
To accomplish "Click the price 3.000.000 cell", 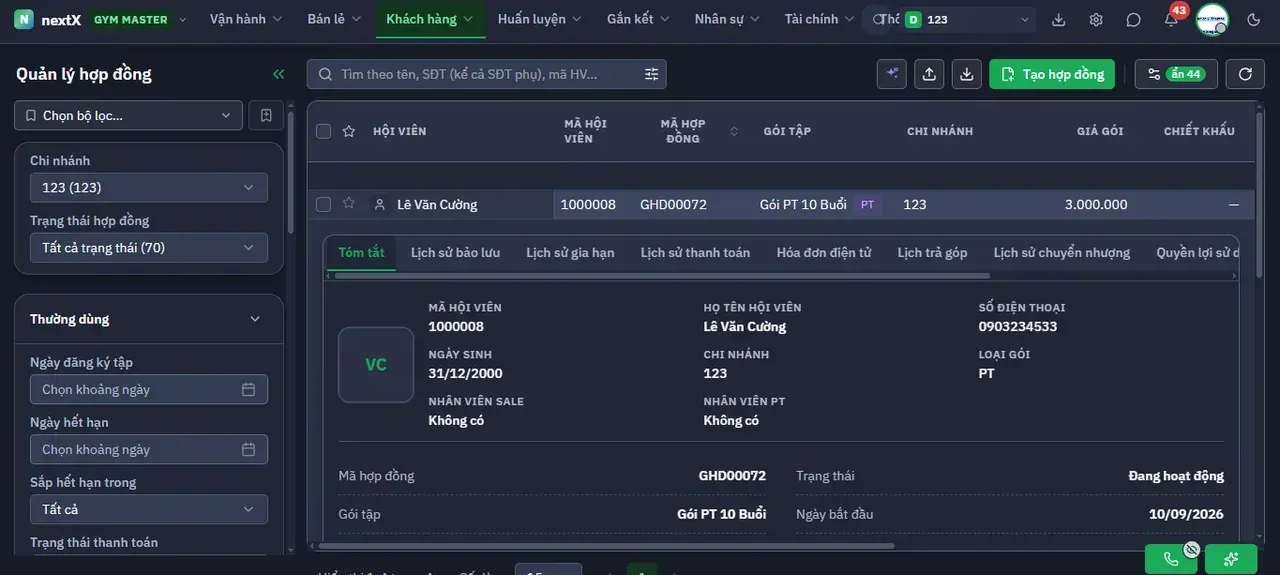I will point(1096,204).
